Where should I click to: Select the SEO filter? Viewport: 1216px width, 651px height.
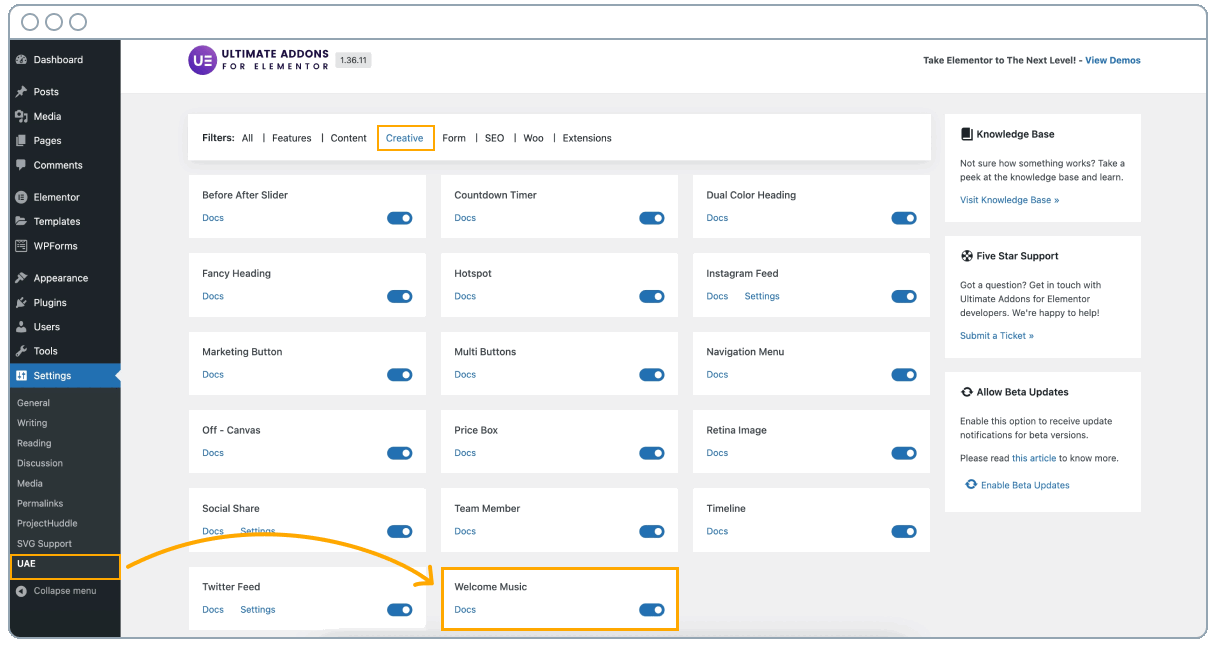(495, 138)
